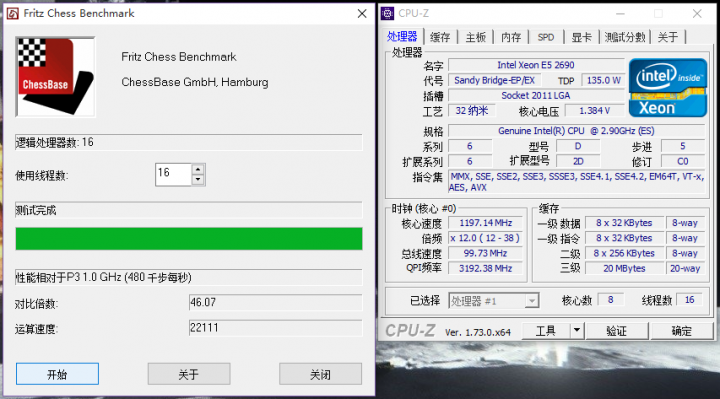Click the 开始 button to start benchmark
Image resolution: width=720 pixels, height=399 pixels.
point(57,374)
